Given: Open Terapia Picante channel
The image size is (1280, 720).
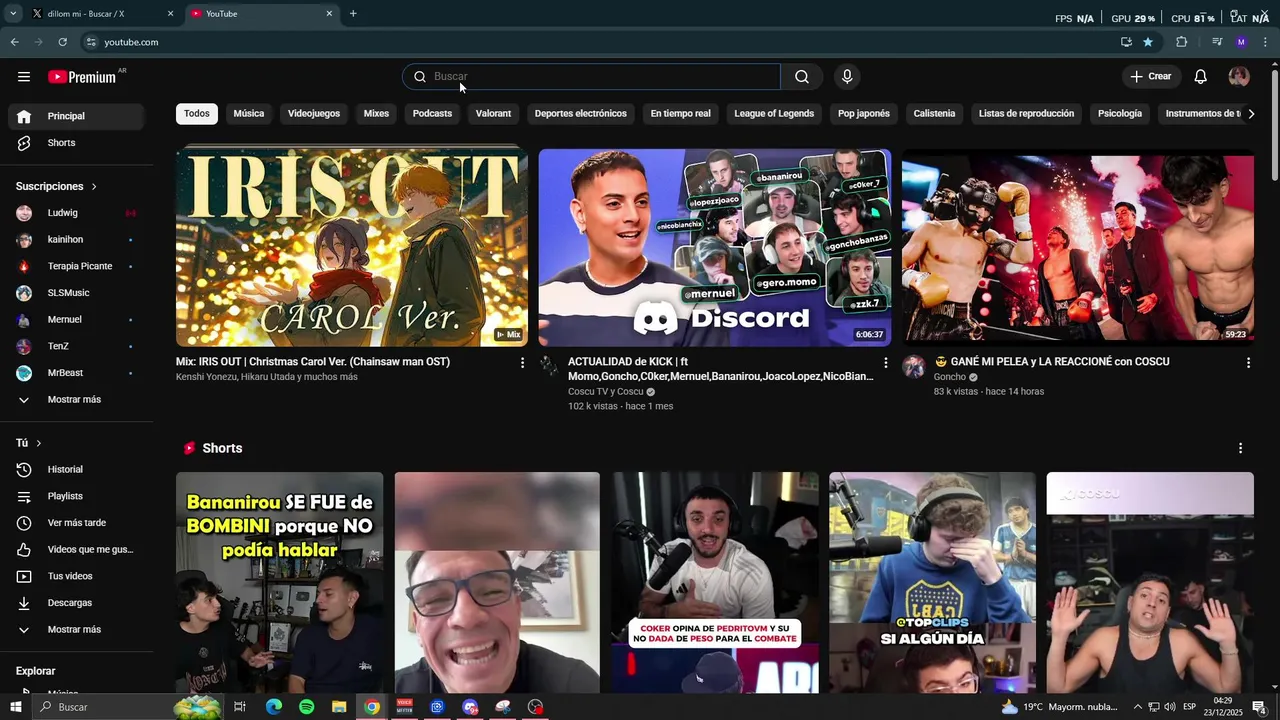Looking at the screenshot, I should pos(77,266).
